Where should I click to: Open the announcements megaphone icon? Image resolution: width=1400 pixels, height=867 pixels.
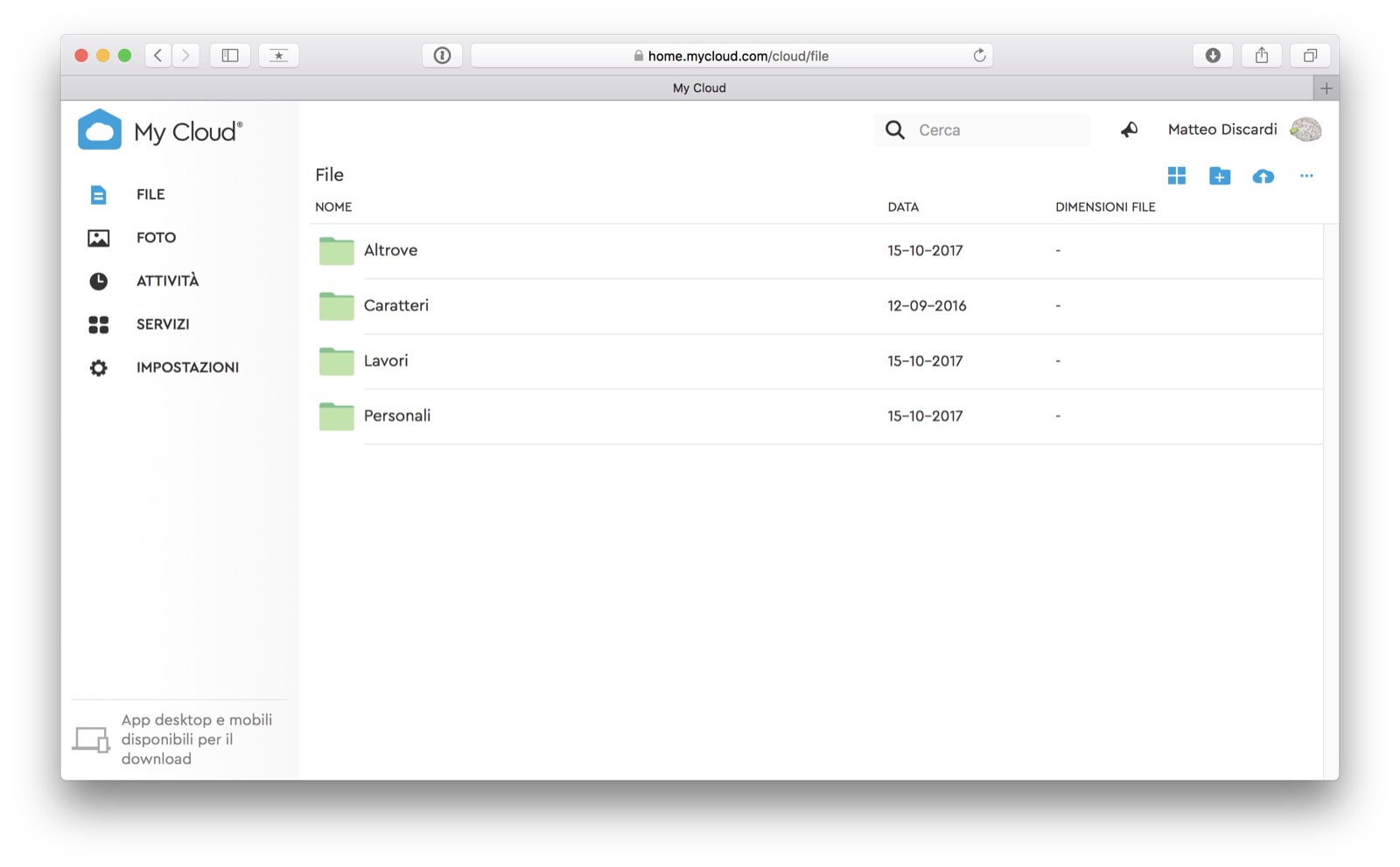point(1129,129)
